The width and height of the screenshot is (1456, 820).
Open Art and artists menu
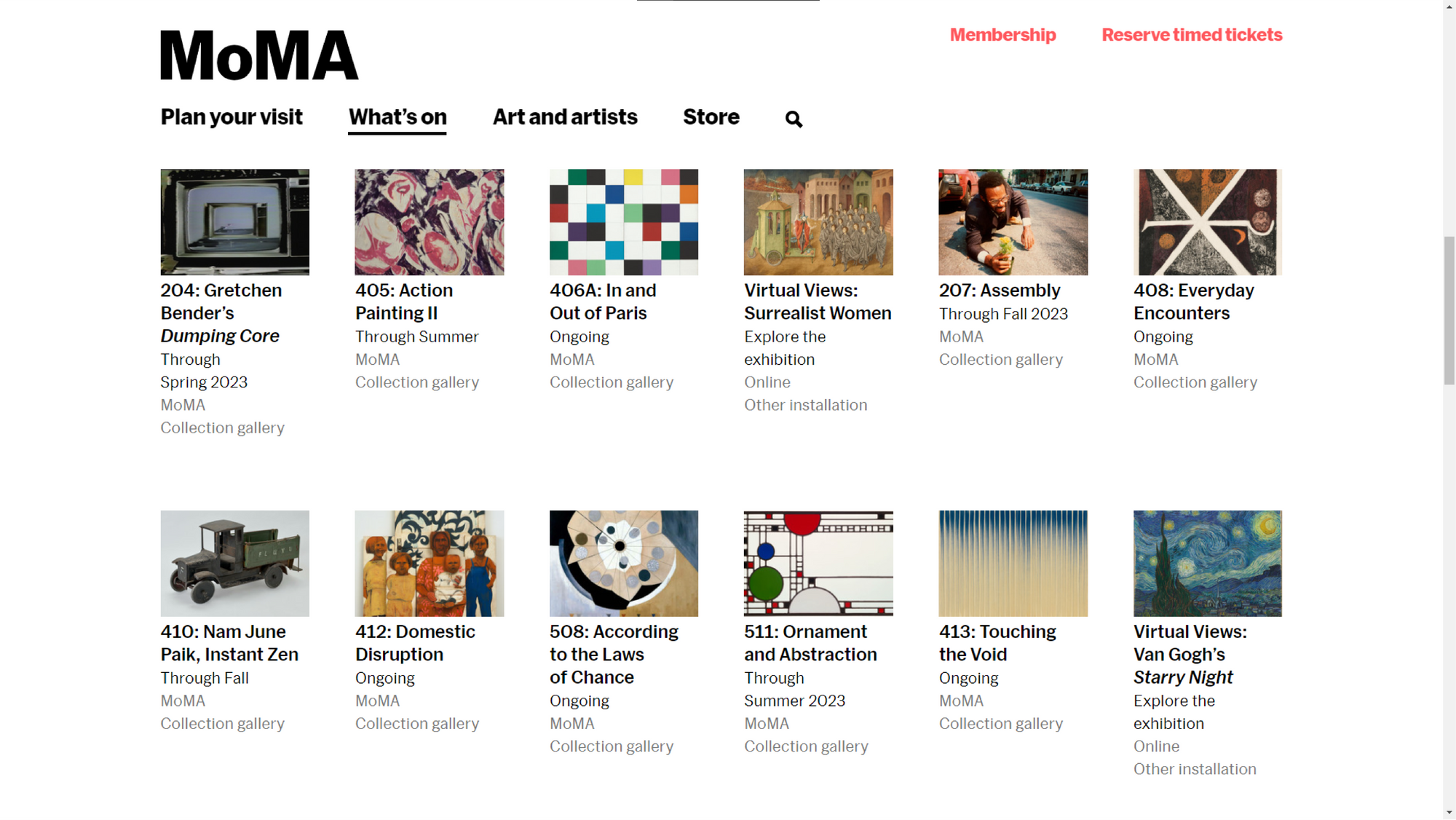point(565,117)
